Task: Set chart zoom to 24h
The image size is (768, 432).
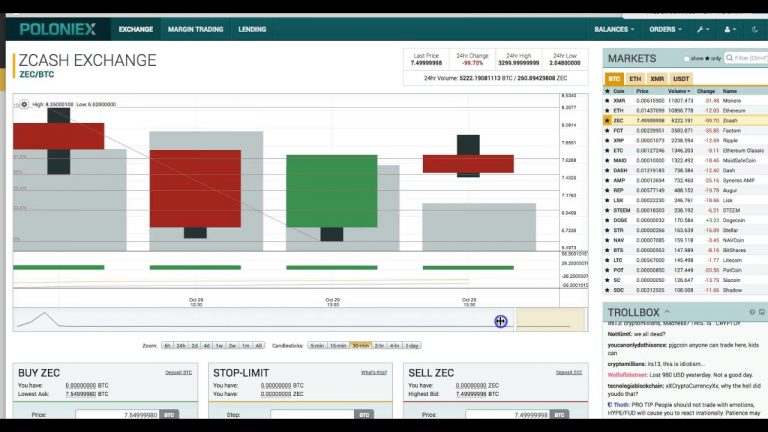Action: tap(181, 346)
